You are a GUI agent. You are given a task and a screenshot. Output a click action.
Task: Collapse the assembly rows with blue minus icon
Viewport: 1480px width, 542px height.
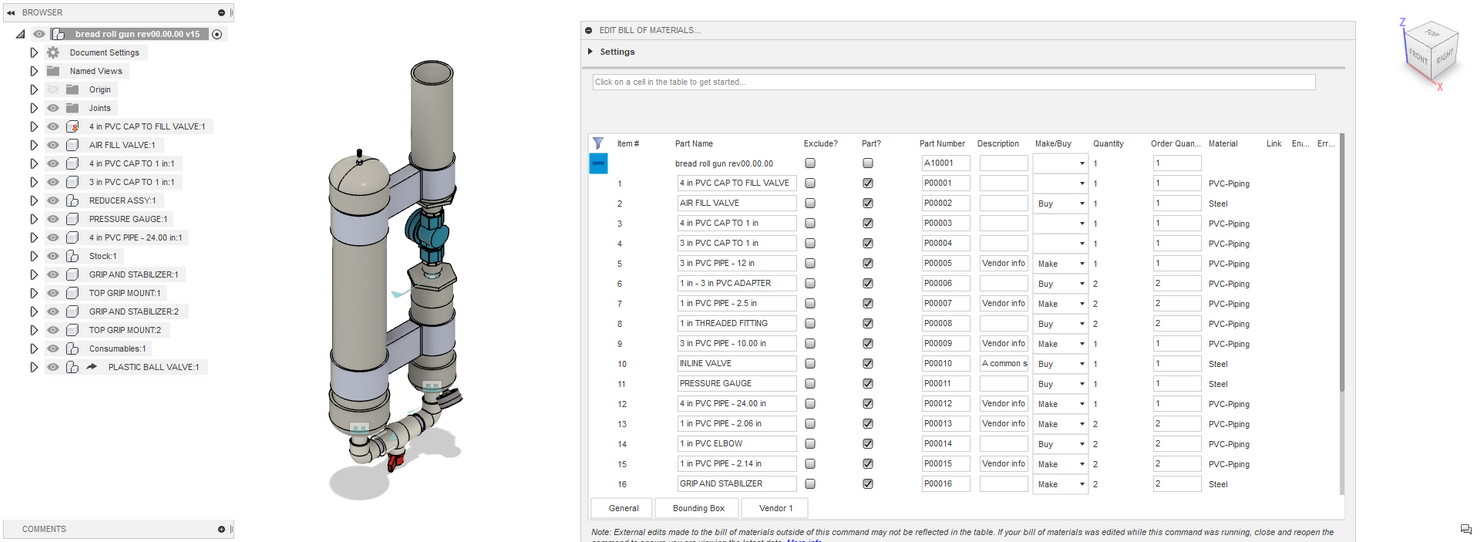pyautogui.click(x=597, y=163)
